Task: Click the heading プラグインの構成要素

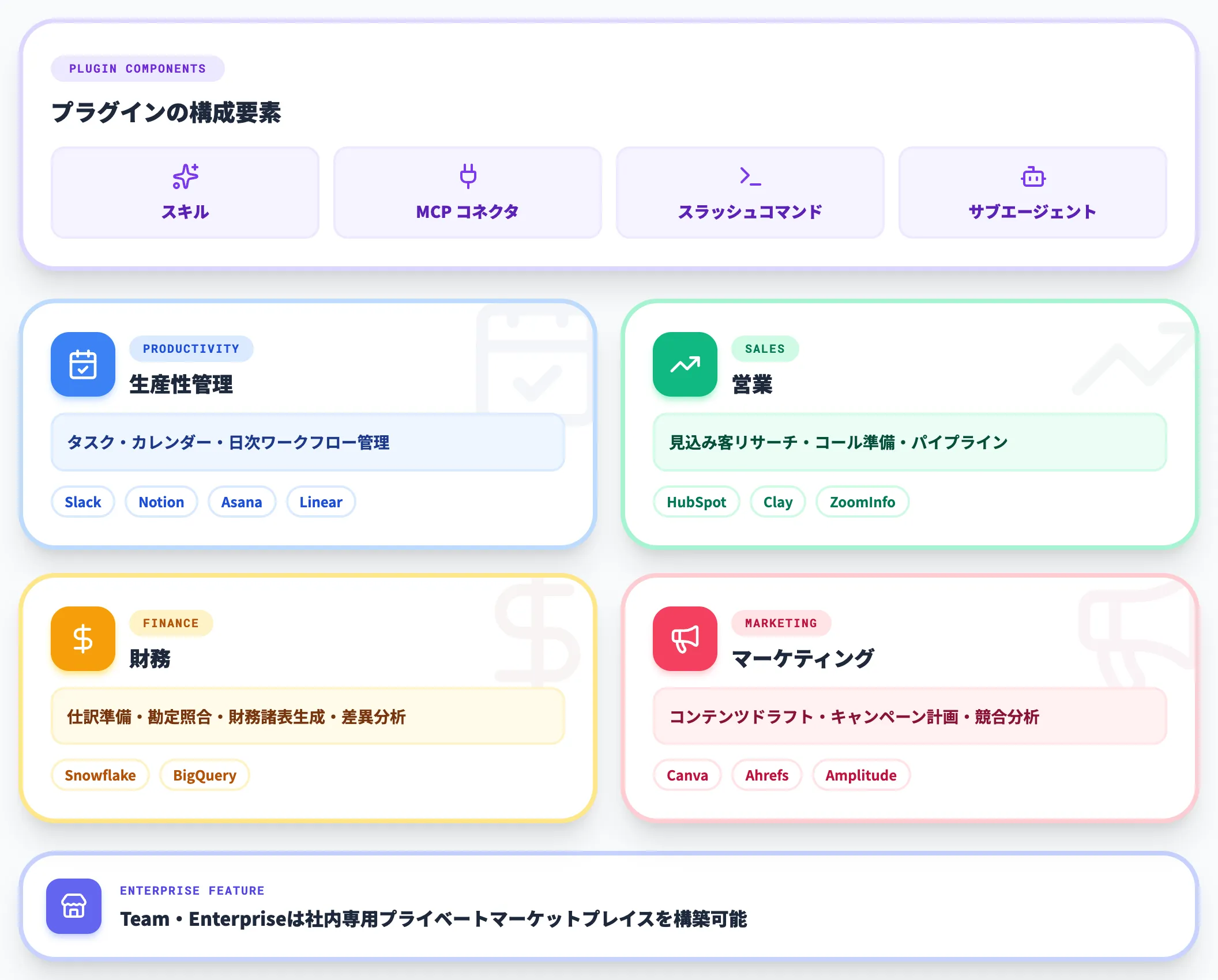Action: [x=166, y=112]
